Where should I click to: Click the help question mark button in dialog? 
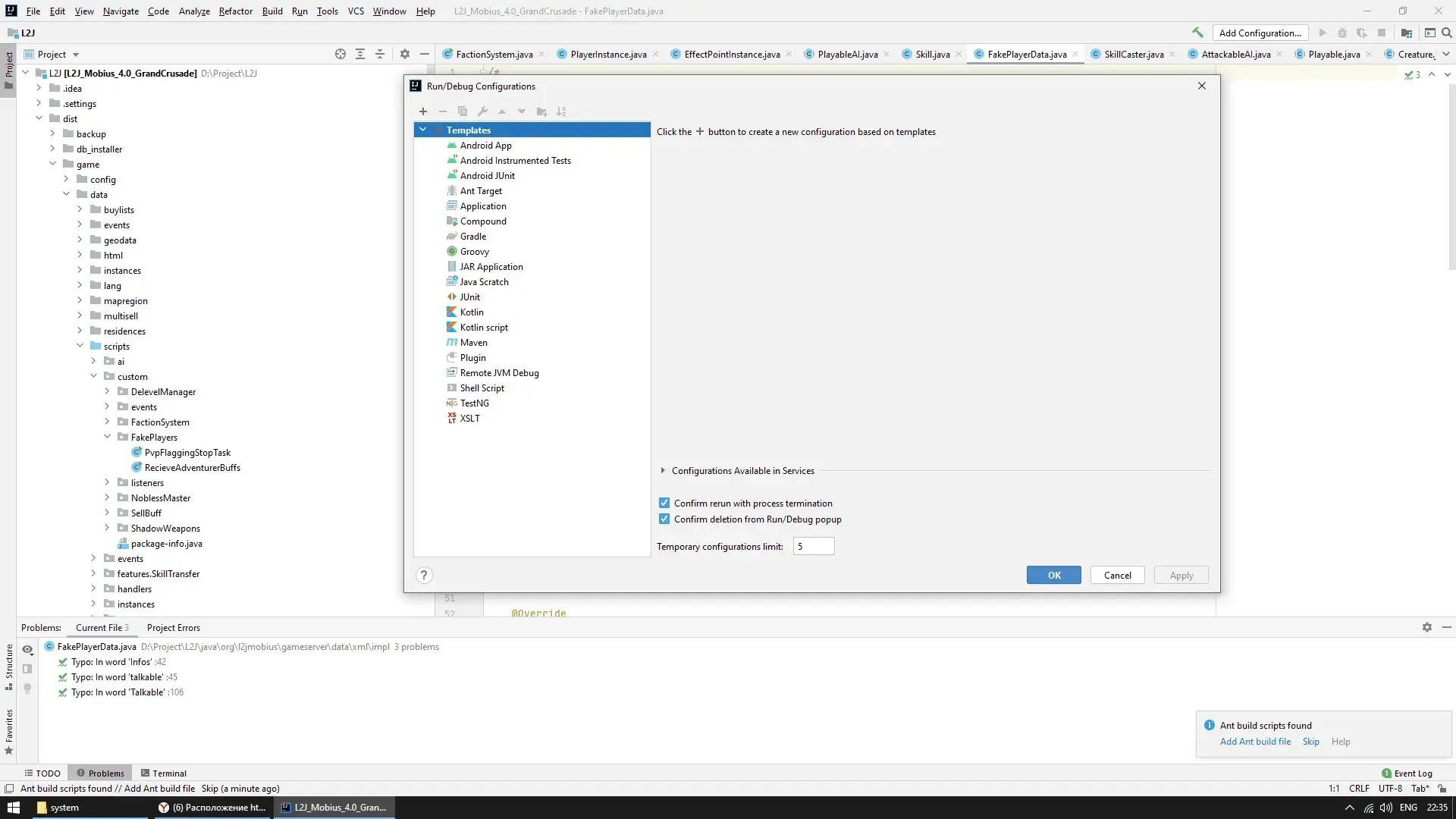click(424, 575)
